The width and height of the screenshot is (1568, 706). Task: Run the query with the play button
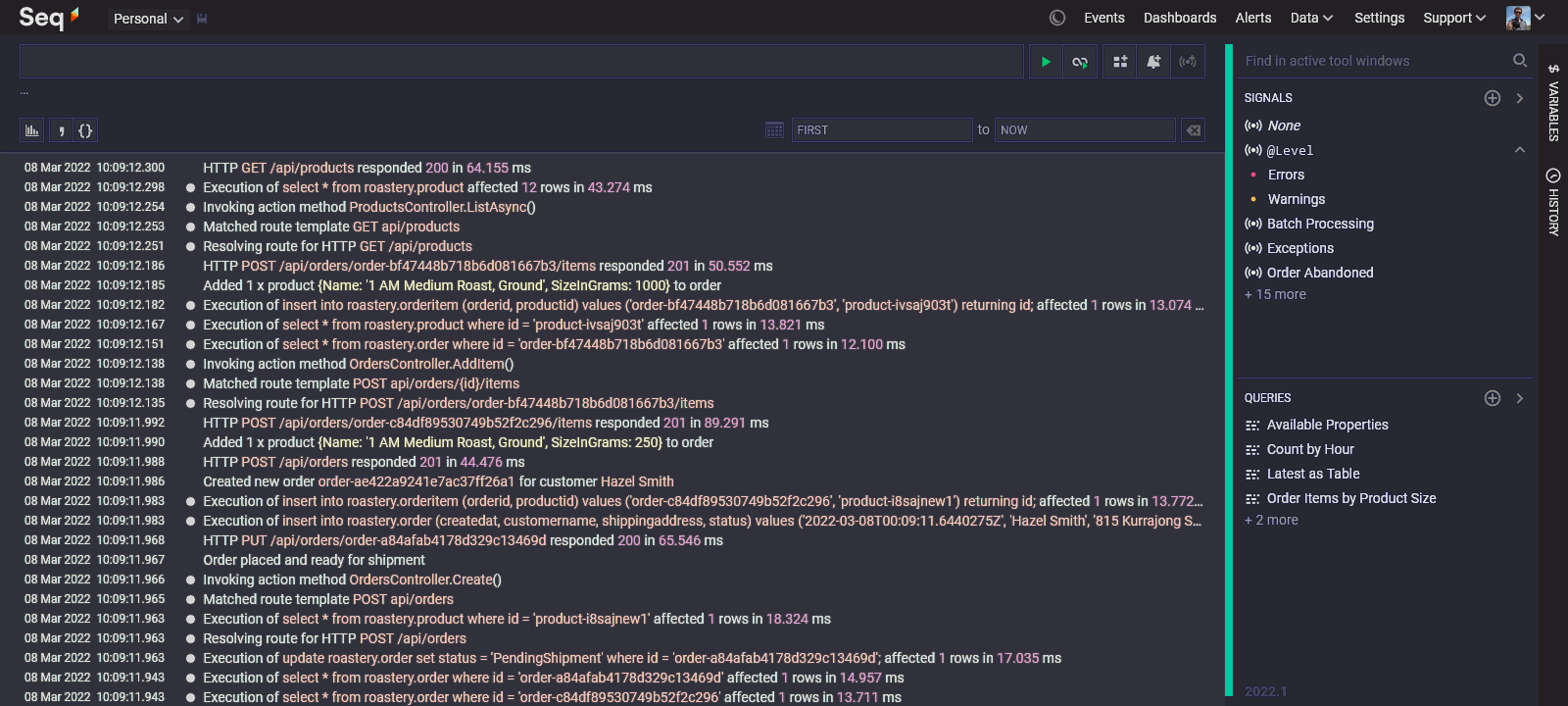click(x=1046, y=62)
